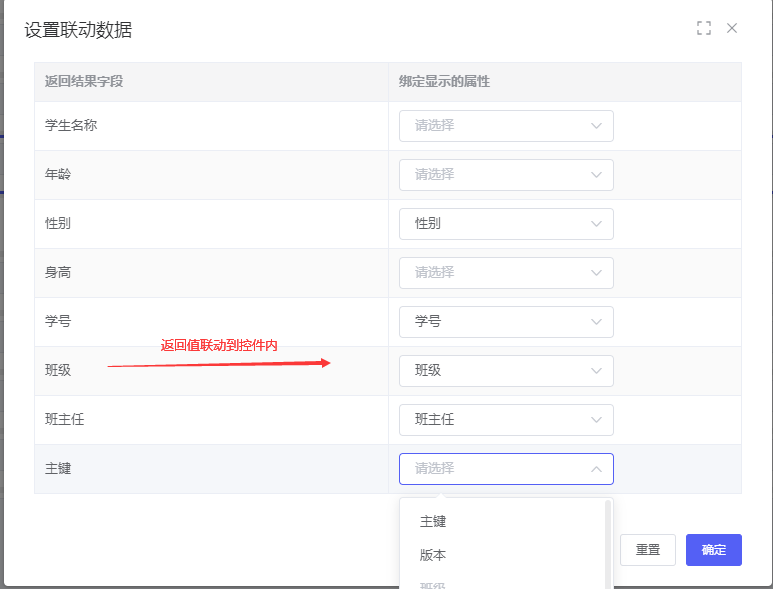This screenshot has height=589, width=773.
Task: Close the 设置联动数据 dialog
Action: tap(732, 28)
